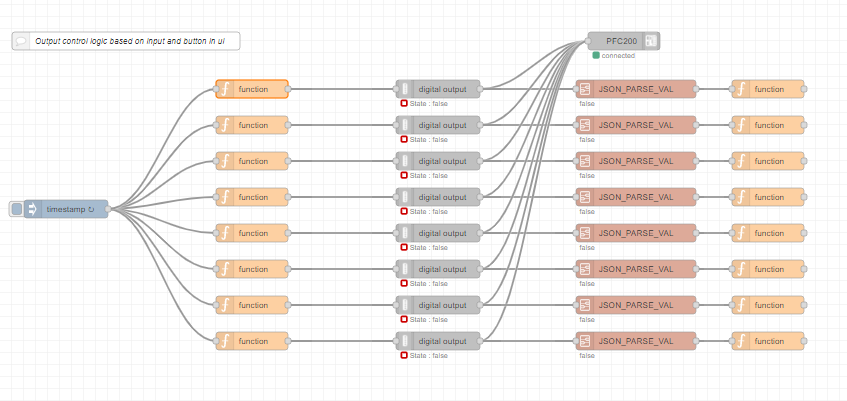Select the rightmost function node in the first row
This screenshot has width=847, height=401.
pyautogui.click(x=768, y=89)
